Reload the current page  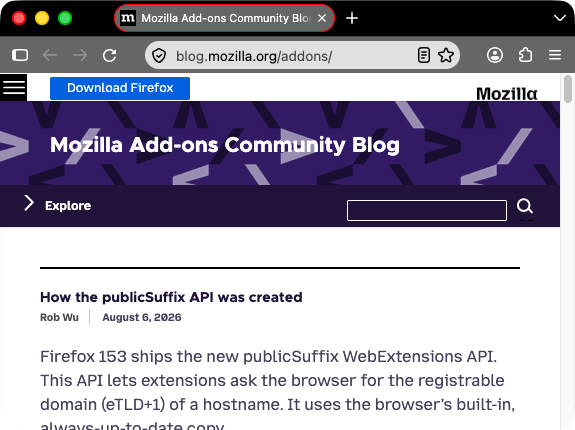[110, 55]
